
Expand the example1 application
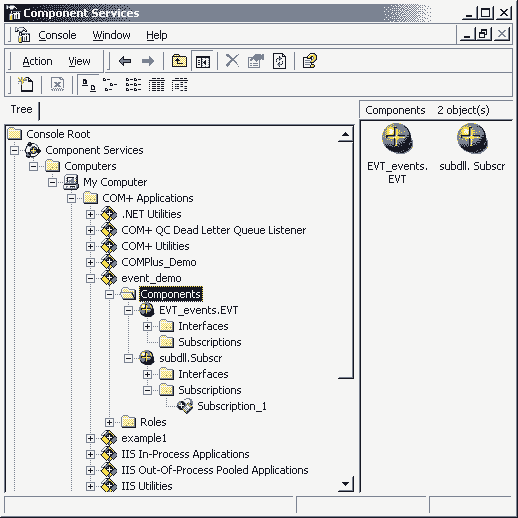tap(90, 438)
